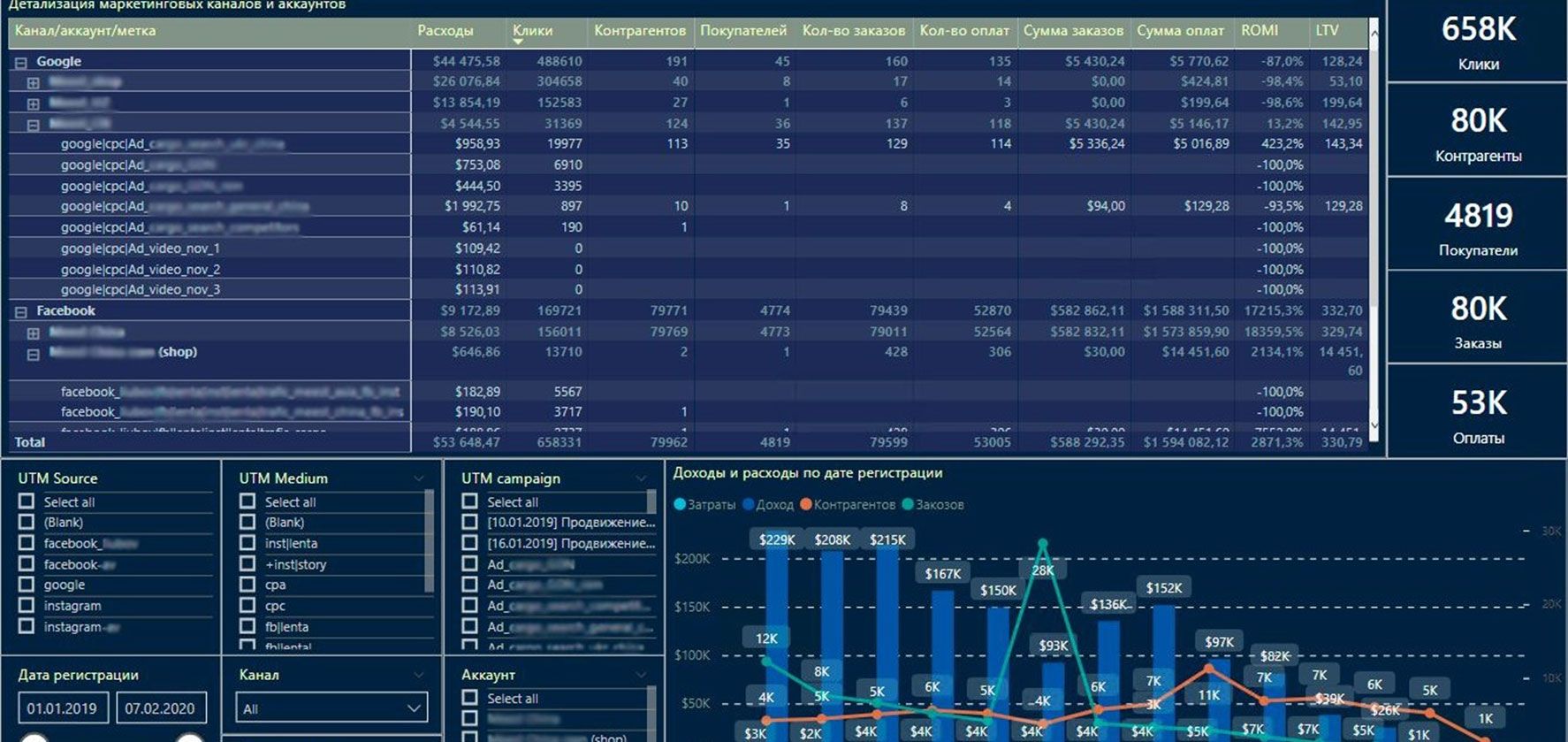Check Select all in UTM Source
Screen dimensions: 1568x742
coord(27,501)
